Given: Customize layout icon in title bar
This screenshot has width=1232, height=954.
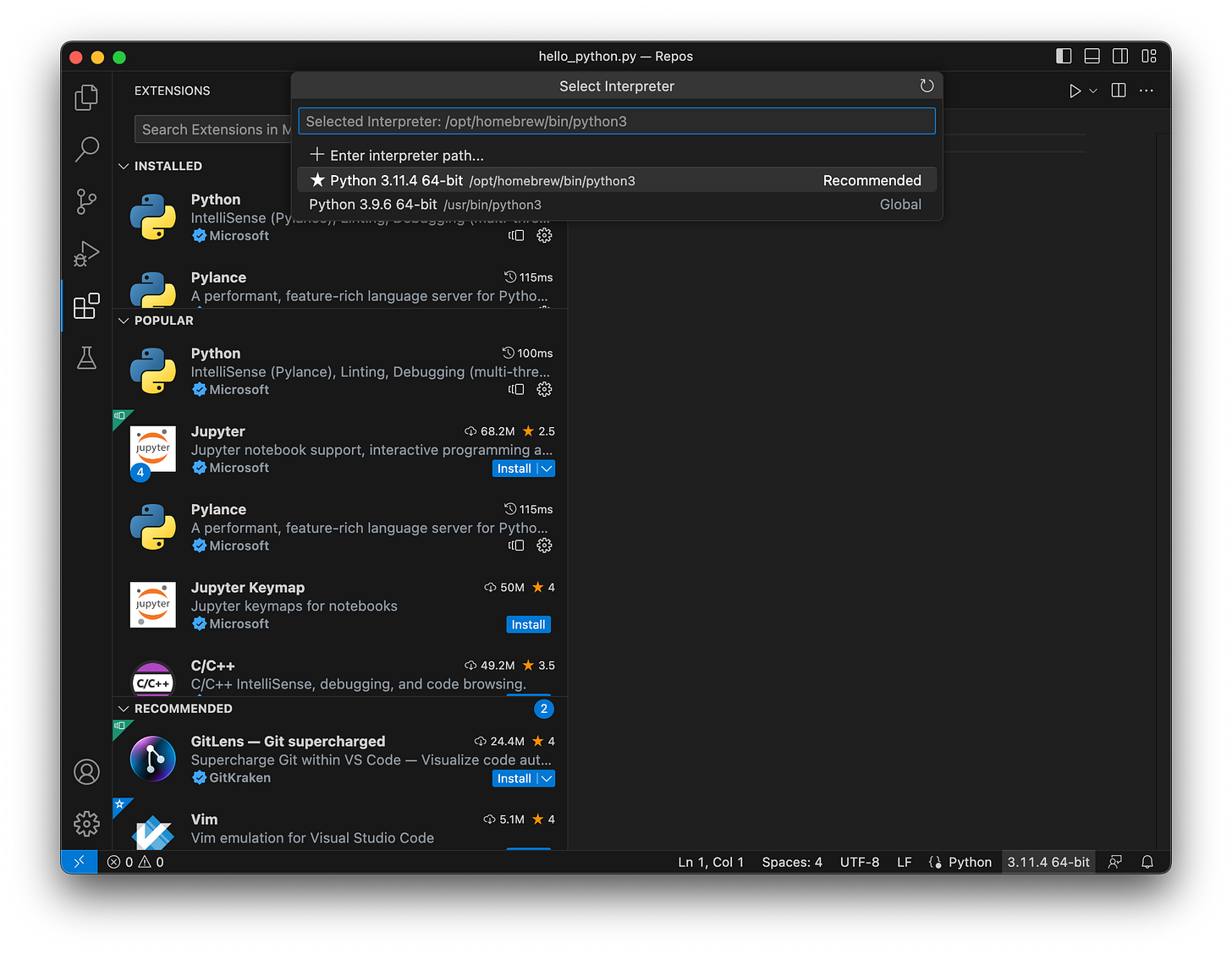Looking at the screenshot, I should coord(1149,56).
